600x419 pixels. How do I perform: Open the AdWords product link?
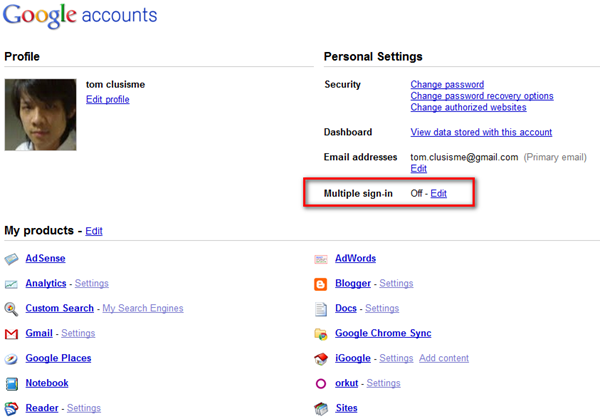coord(355,258)
